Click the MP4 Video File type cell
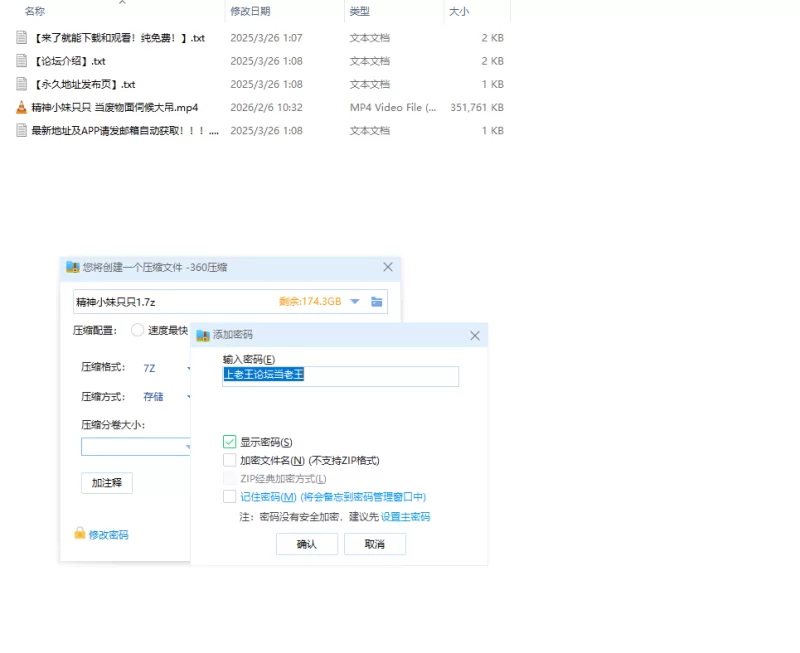 click(x=392, y=107)
